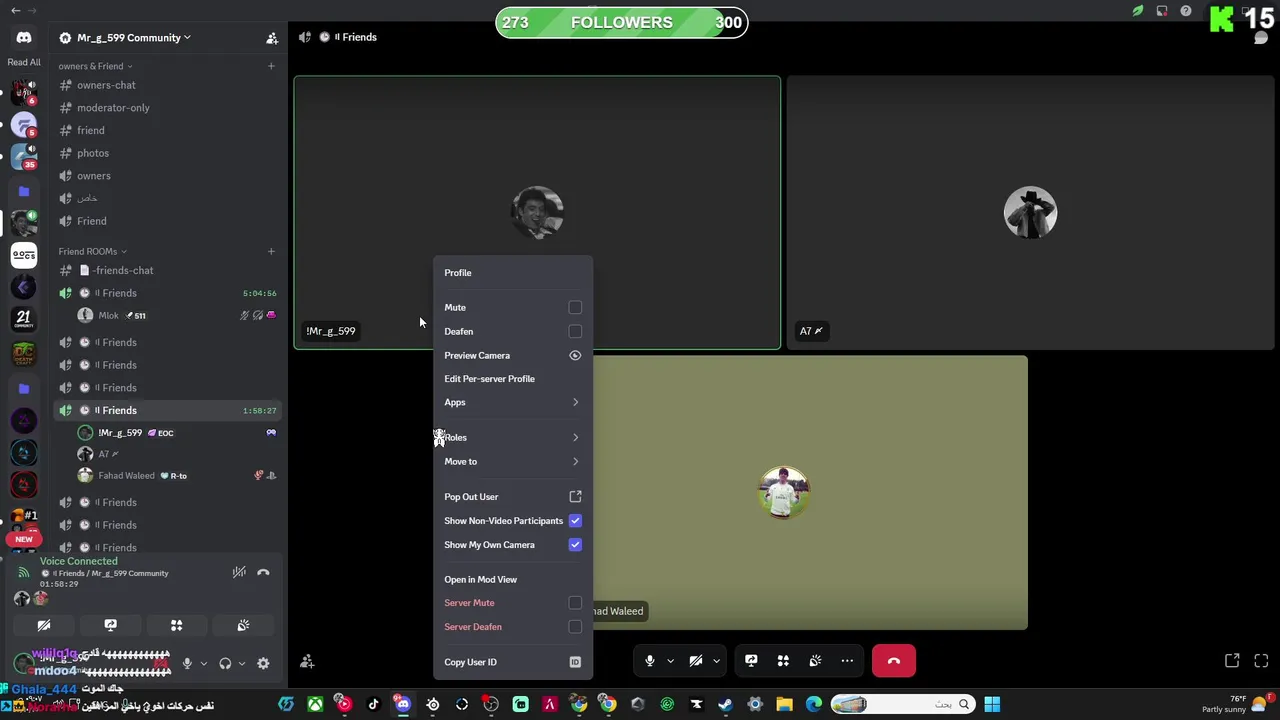This screenshot has width=1280, height=720.
Task: Open Discord direct messages home icon
Action: point(24,37)
